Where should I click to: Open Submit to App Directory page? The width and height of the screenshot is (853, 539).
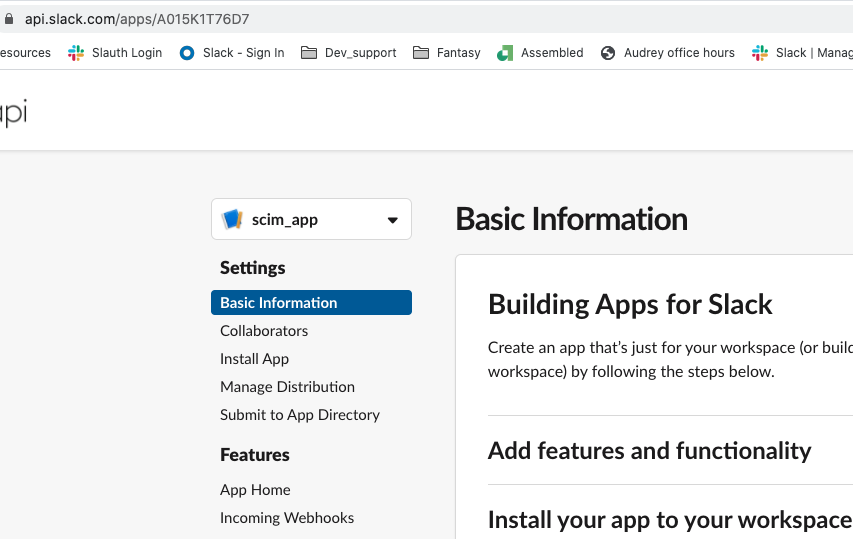300,415
